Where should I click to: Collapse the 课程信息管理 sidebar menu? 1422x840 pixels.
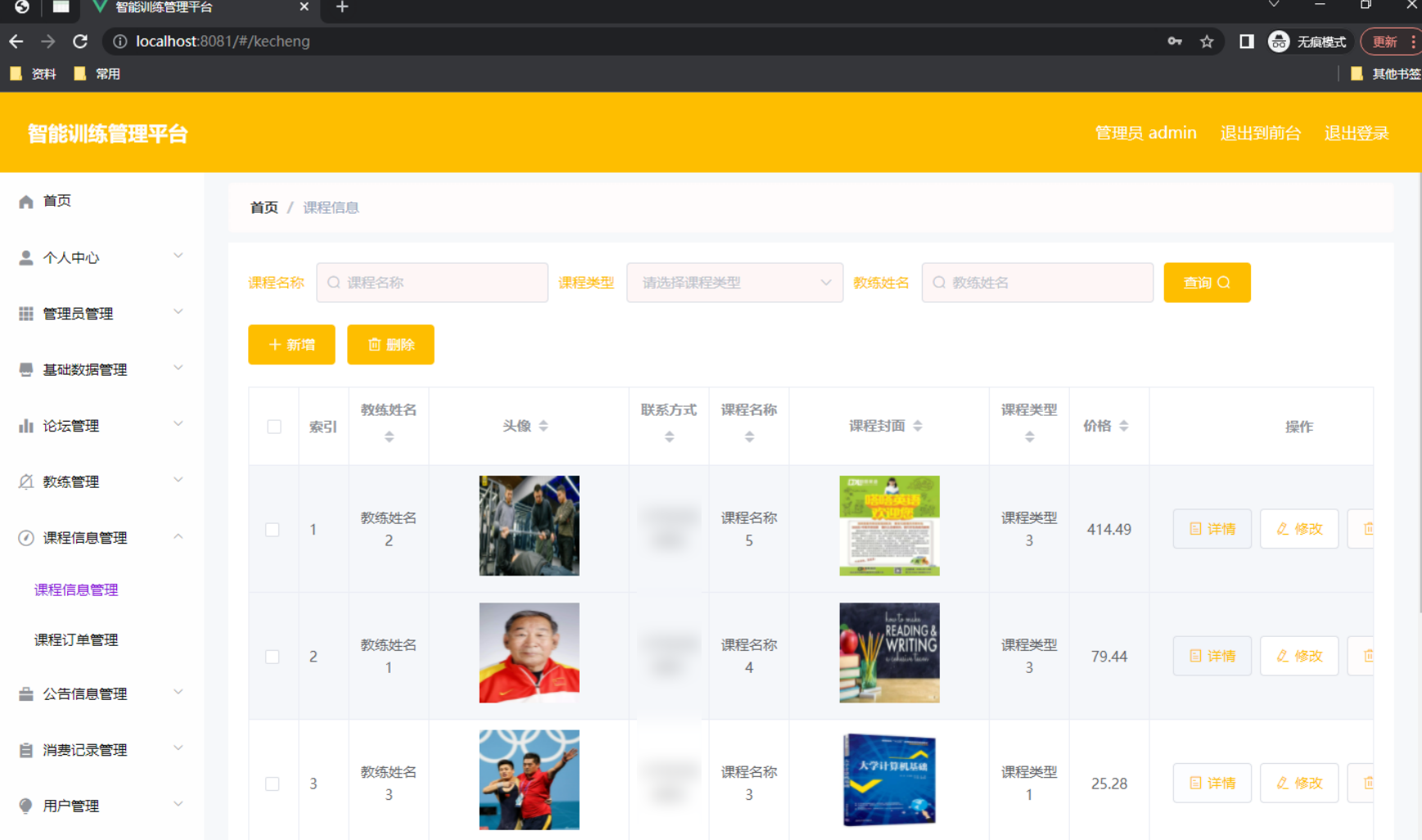pos(102,538)
